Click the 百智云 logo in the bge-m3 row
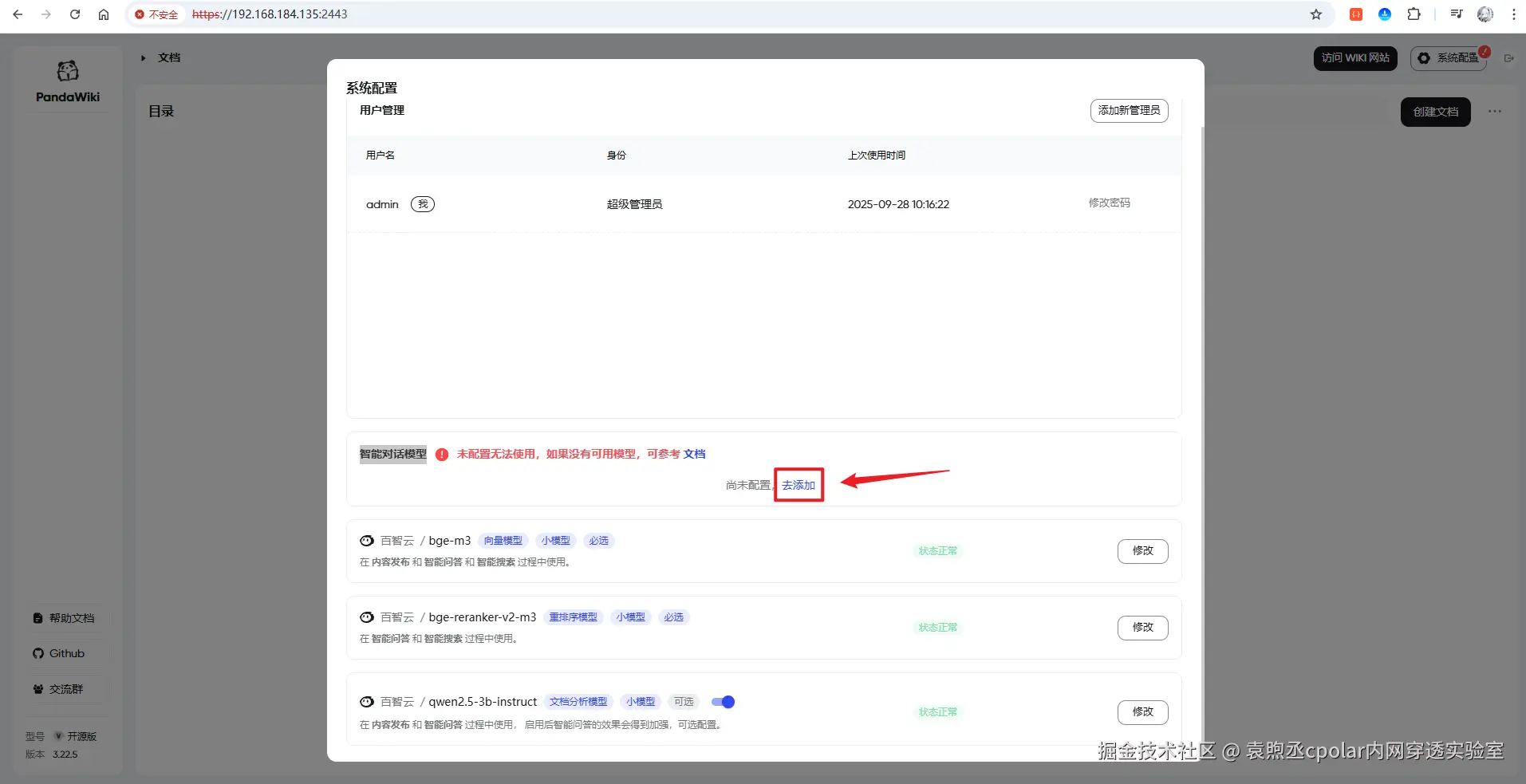Viewport: 1526px width, 784px height. (x=367, y=541)
